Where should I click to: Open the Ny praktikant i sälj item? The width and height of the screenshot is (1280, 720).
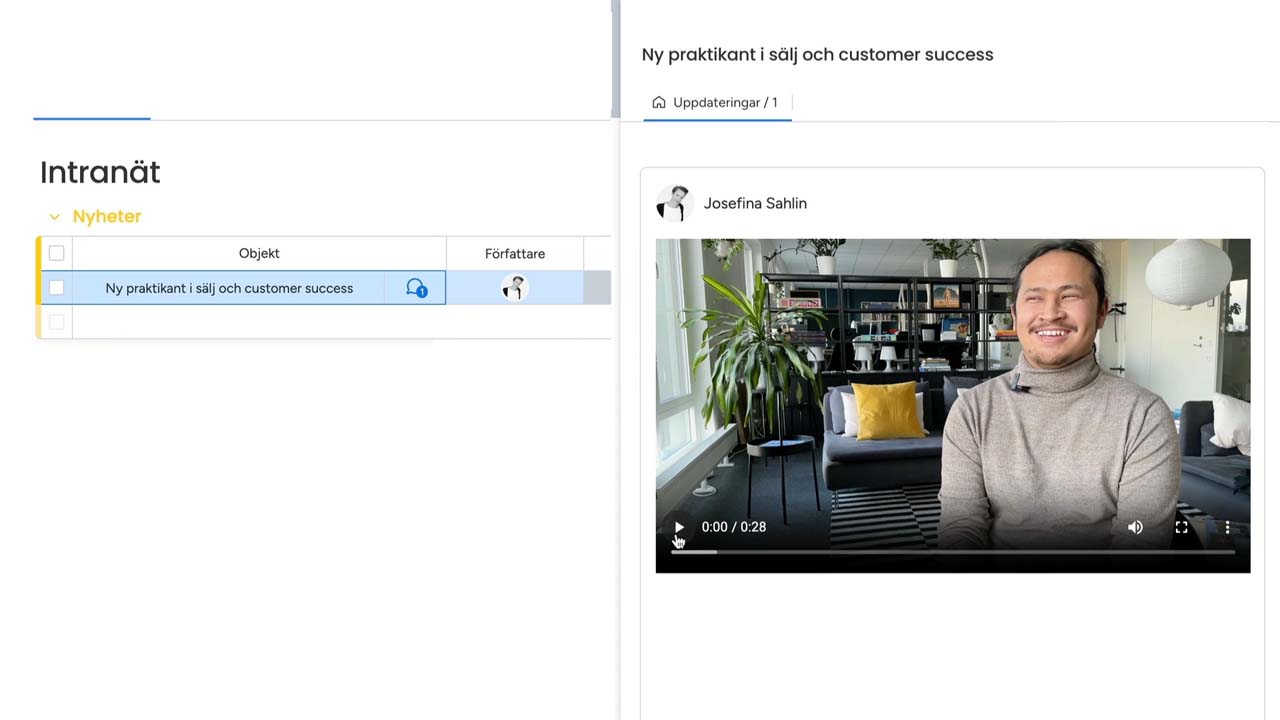[x=229, y=288]
